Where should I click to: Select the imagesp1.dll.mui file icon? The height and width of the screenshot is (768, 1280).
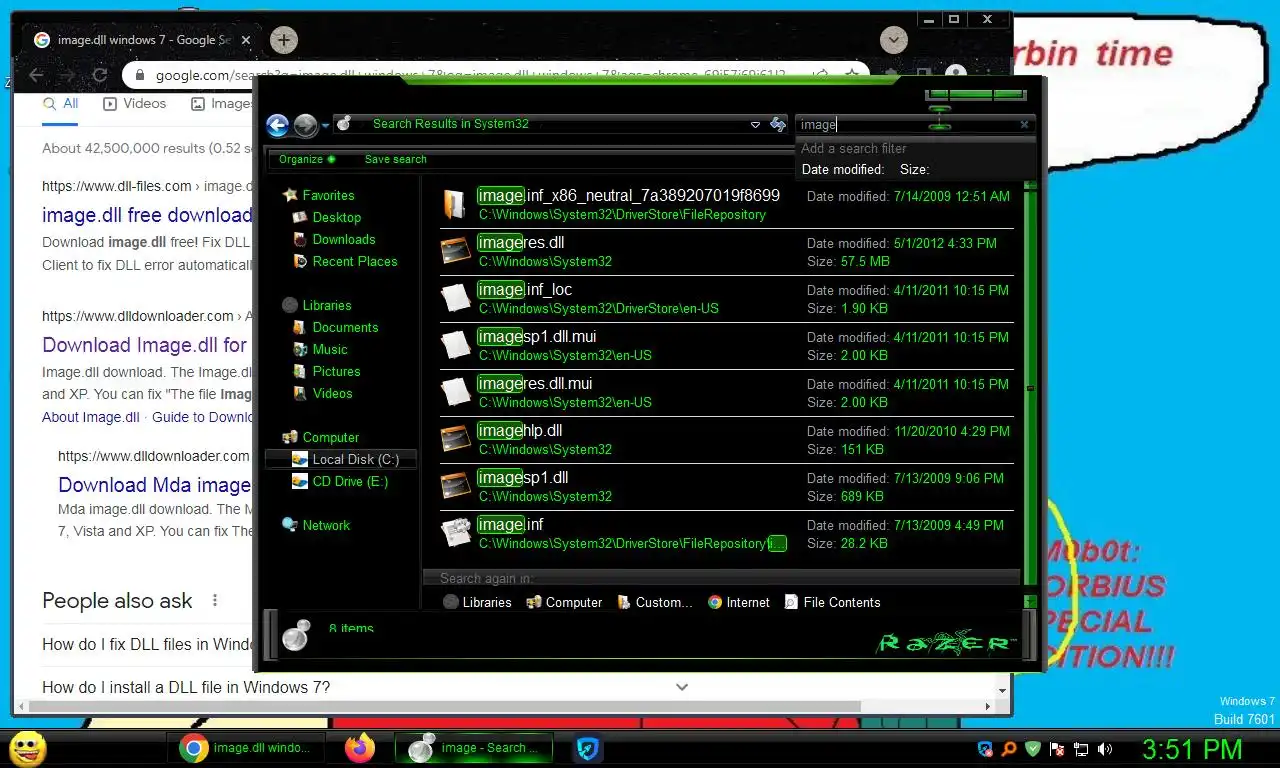tap(456, 345)
